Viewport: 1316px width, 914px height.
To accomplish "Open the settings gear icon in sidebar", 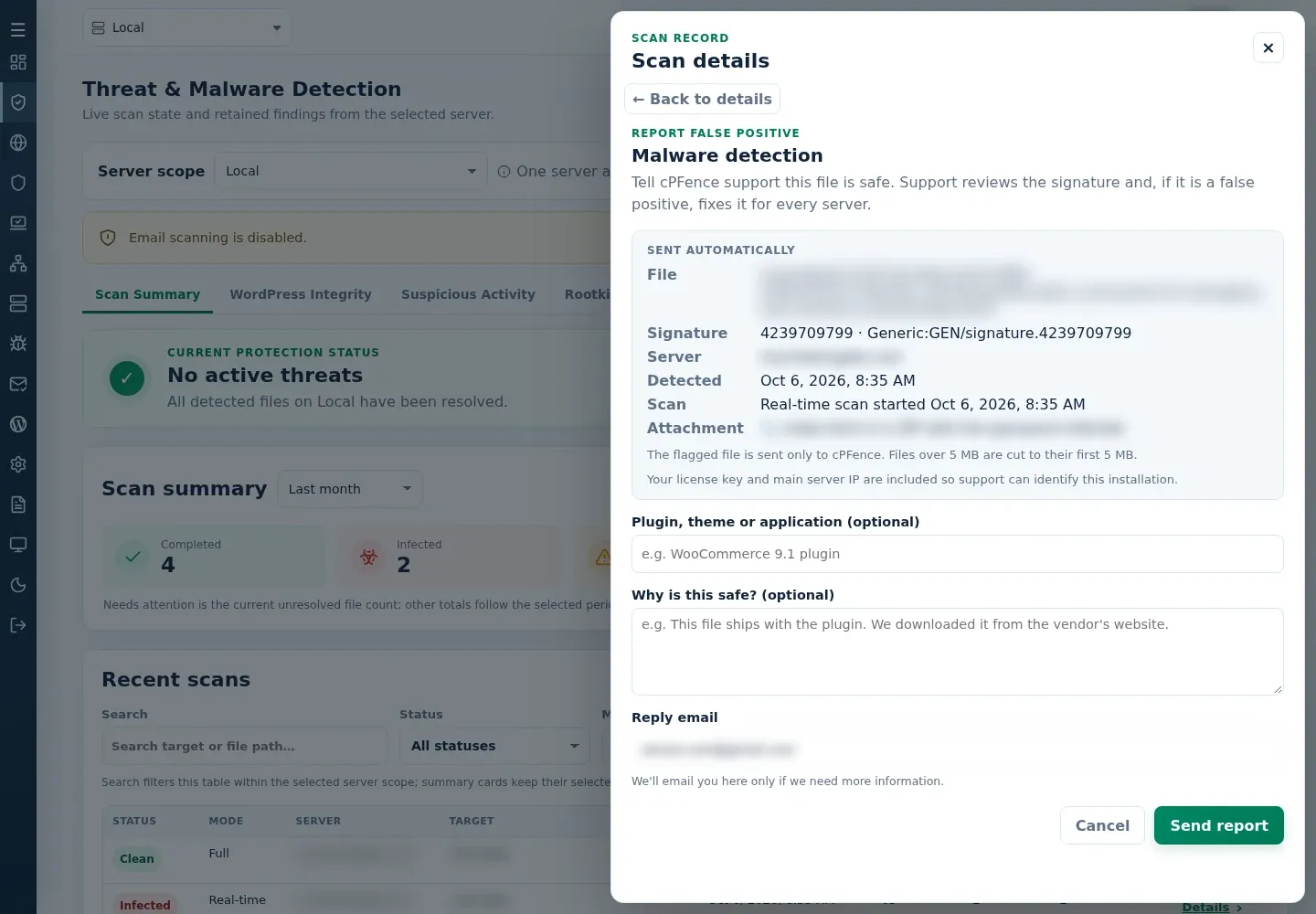I will (x=18, y=464).
